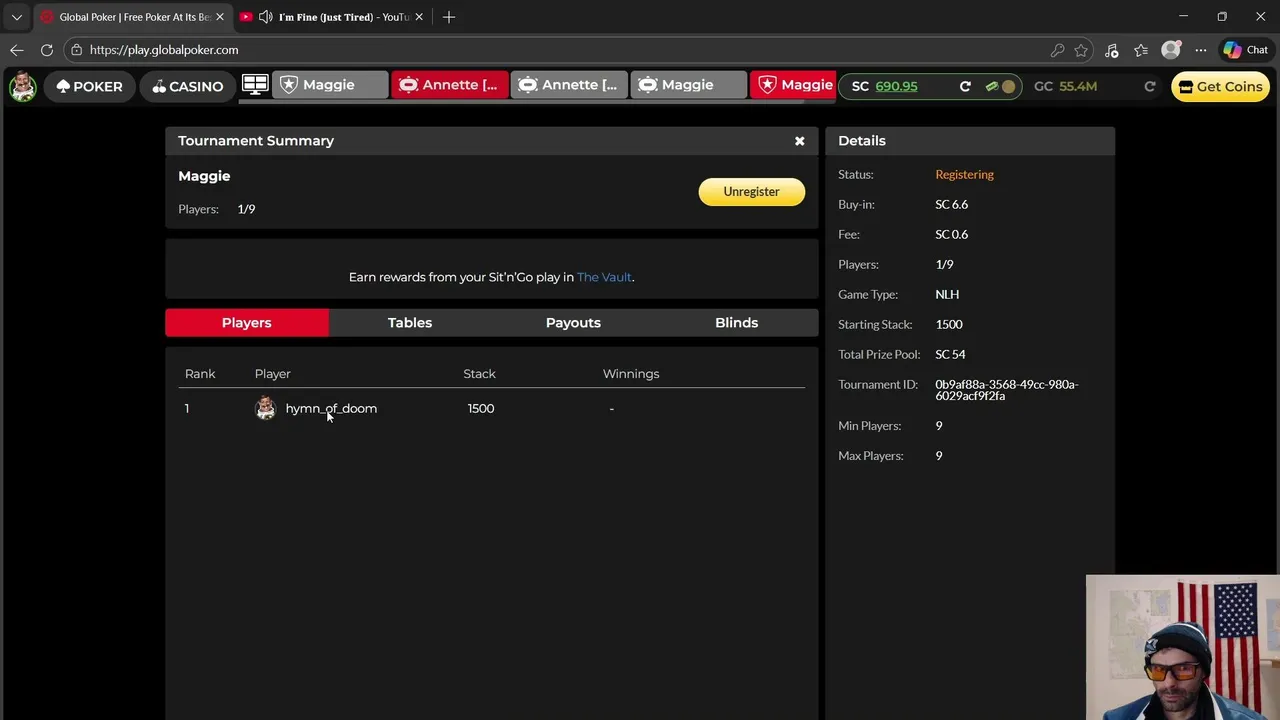Image resolution: width=1280 pixels, height=720 pixels.
Task: Close the Tournament Summary panel
Action: (800, 141)
